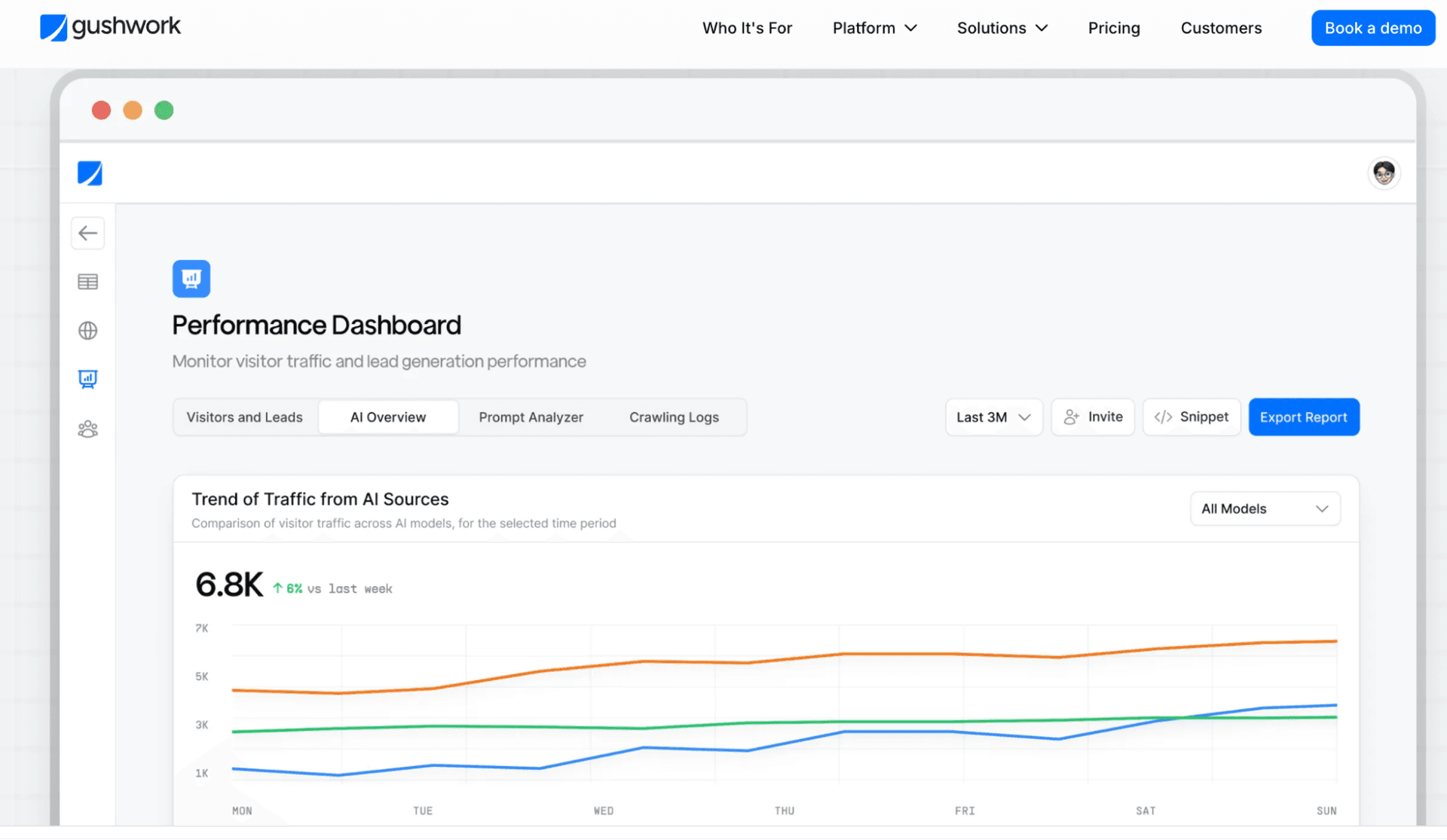
Task: Click the SUN label on chart axis
Action: point(1326,811)
